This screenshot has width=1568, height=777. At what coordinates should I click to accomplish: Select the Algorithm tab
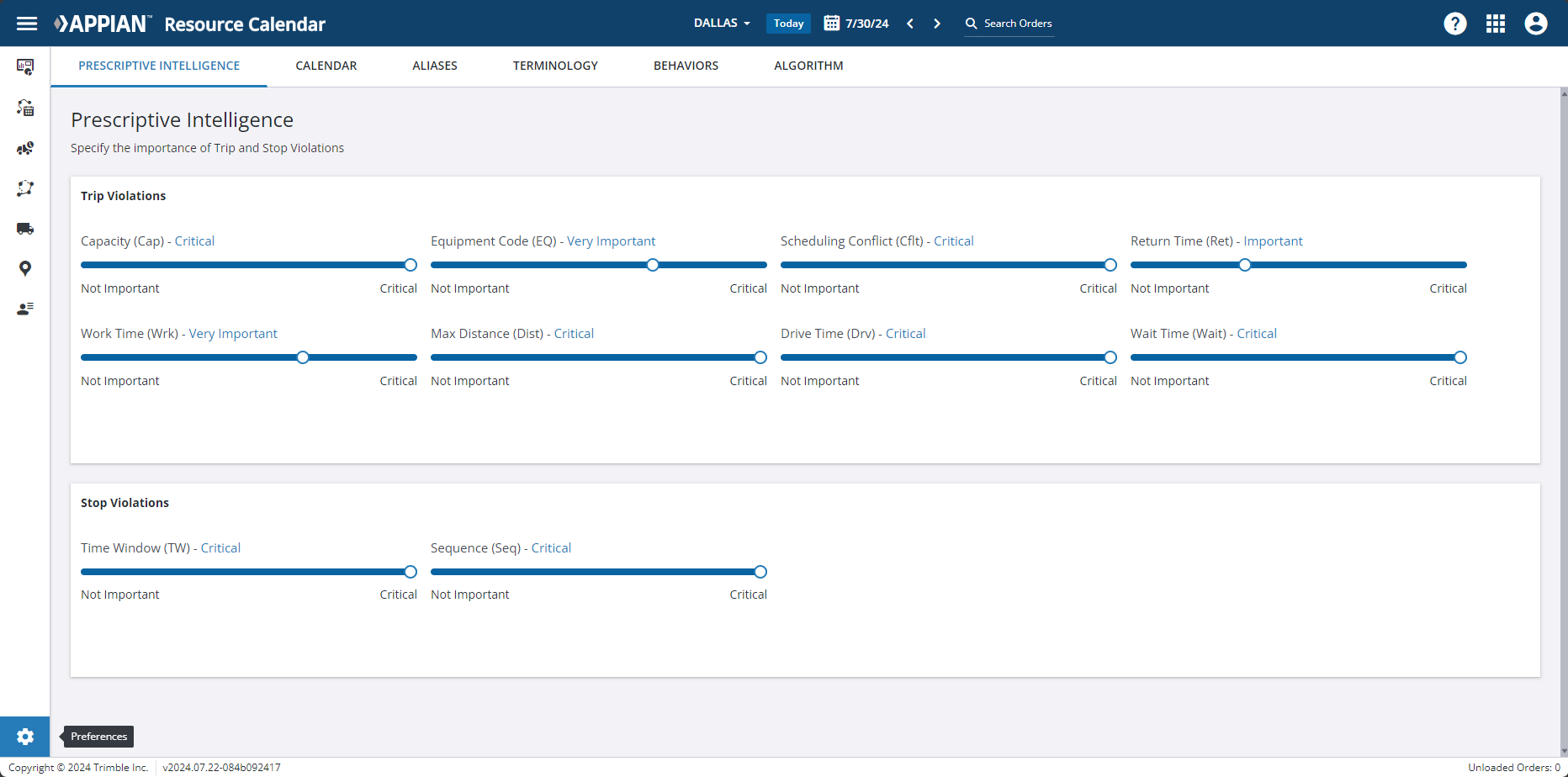click(x=808, y=66)
